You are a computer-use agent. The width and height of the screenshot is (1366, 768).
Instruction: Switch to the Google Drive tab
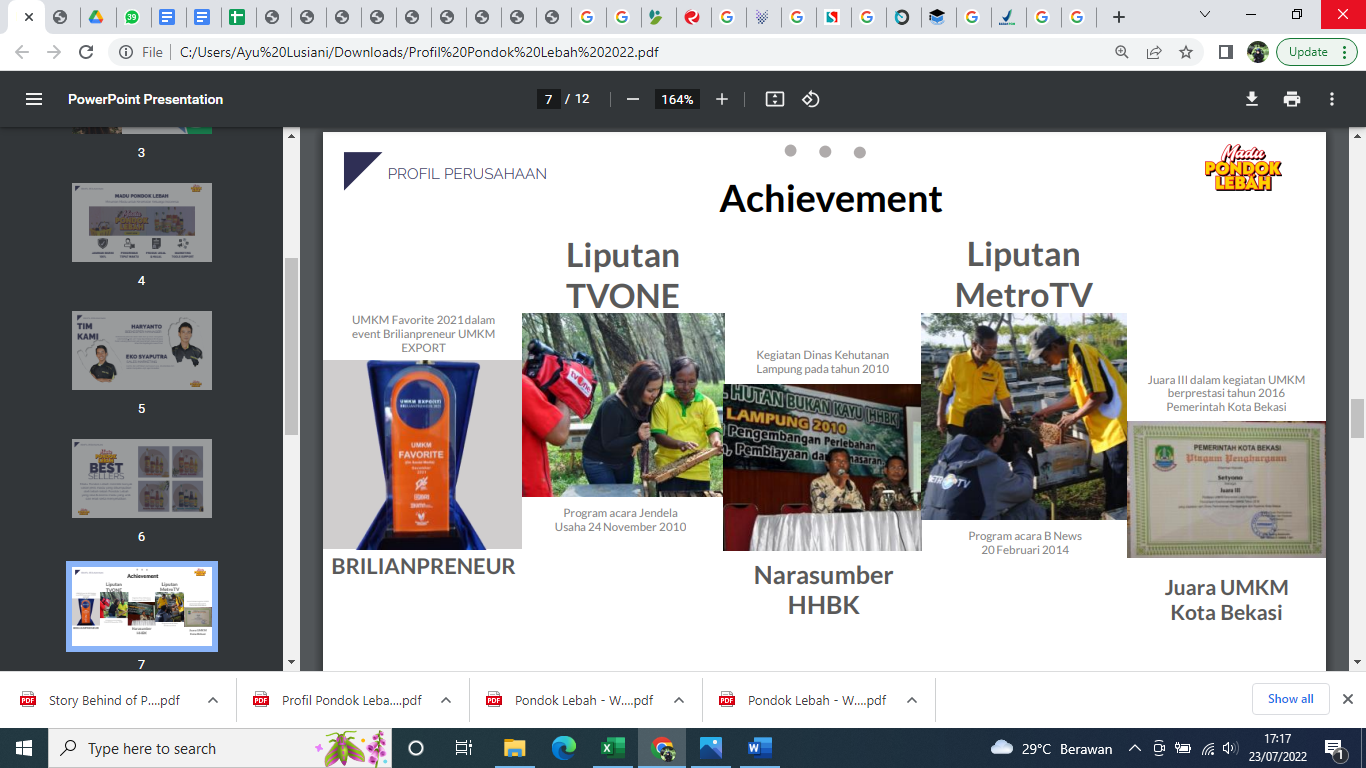tap(96, 17)
